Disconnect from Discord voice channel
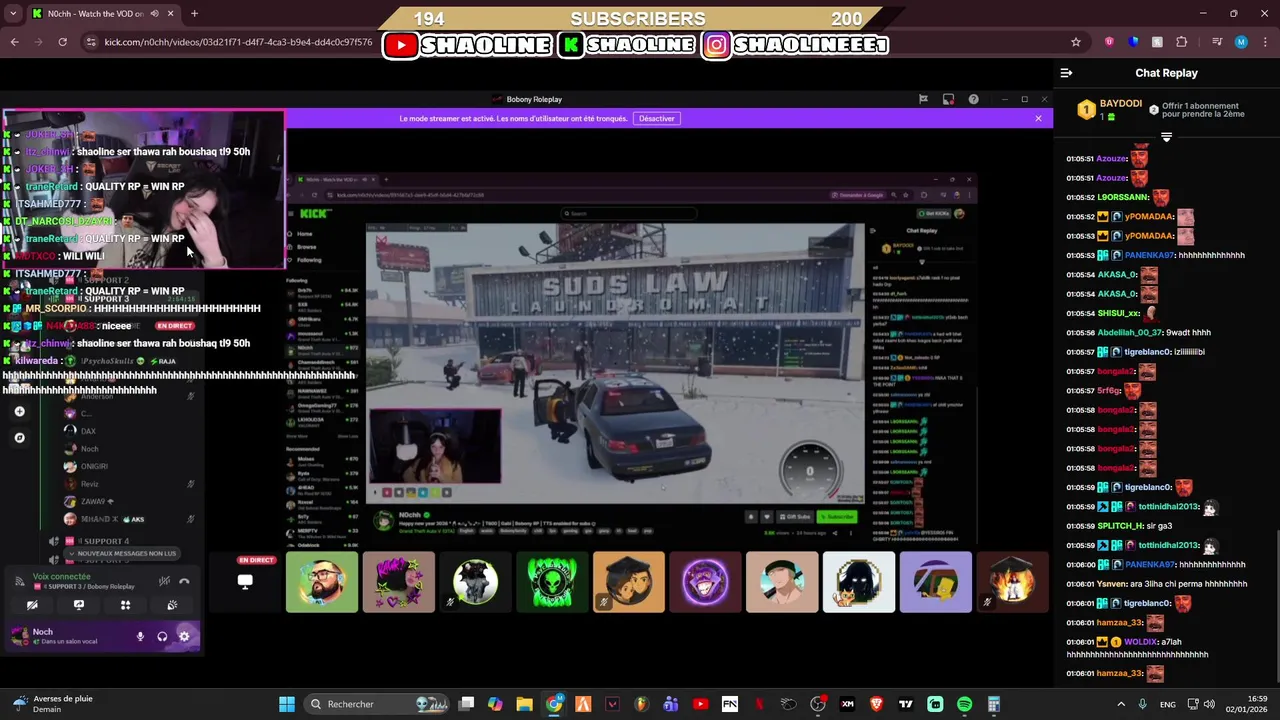This screenshot has height=720, width=1280. 184,581
